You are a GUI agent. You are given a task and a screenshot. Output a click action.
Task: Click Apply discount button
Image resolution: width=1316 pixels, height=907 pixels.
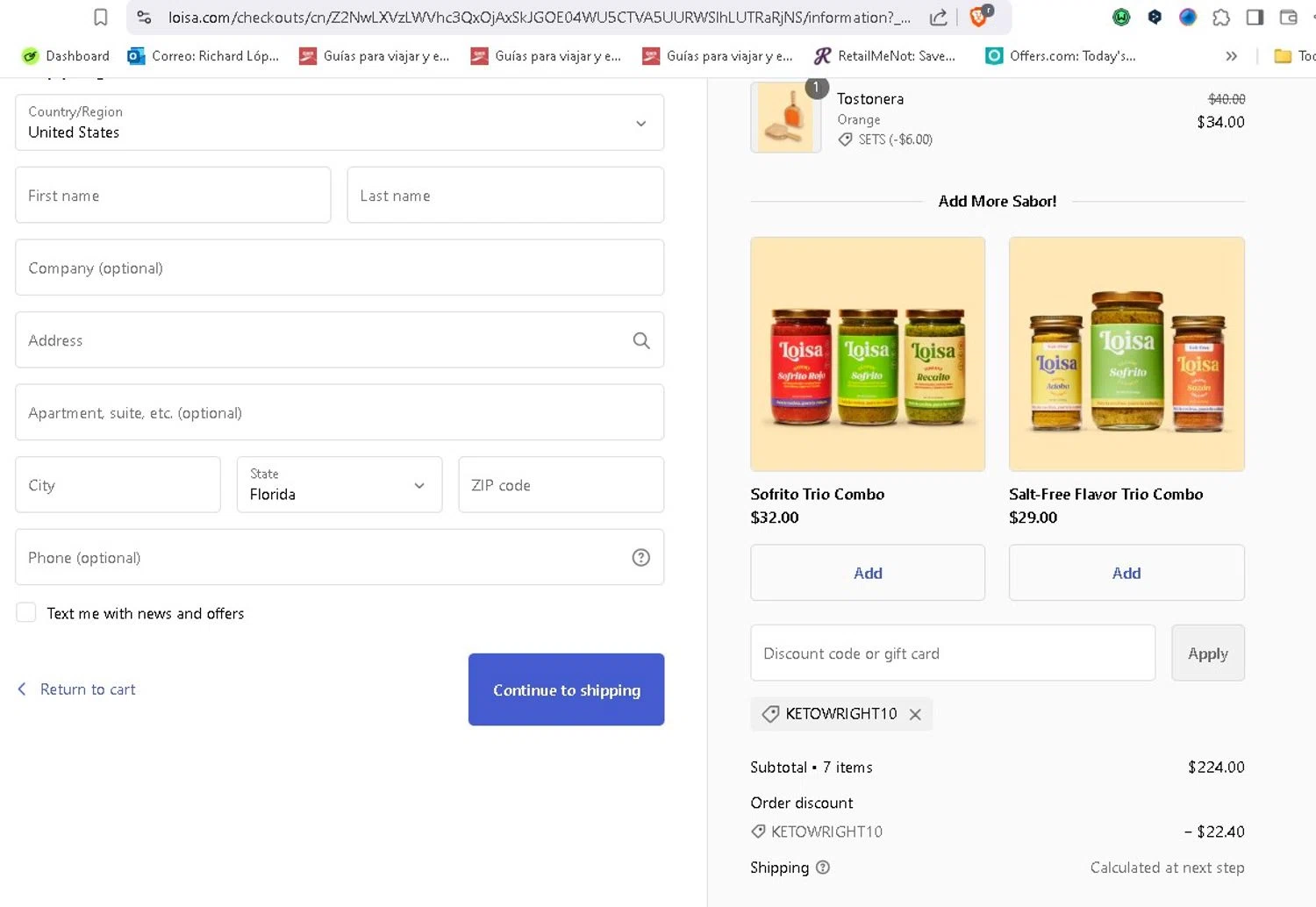click(1208, 653)
